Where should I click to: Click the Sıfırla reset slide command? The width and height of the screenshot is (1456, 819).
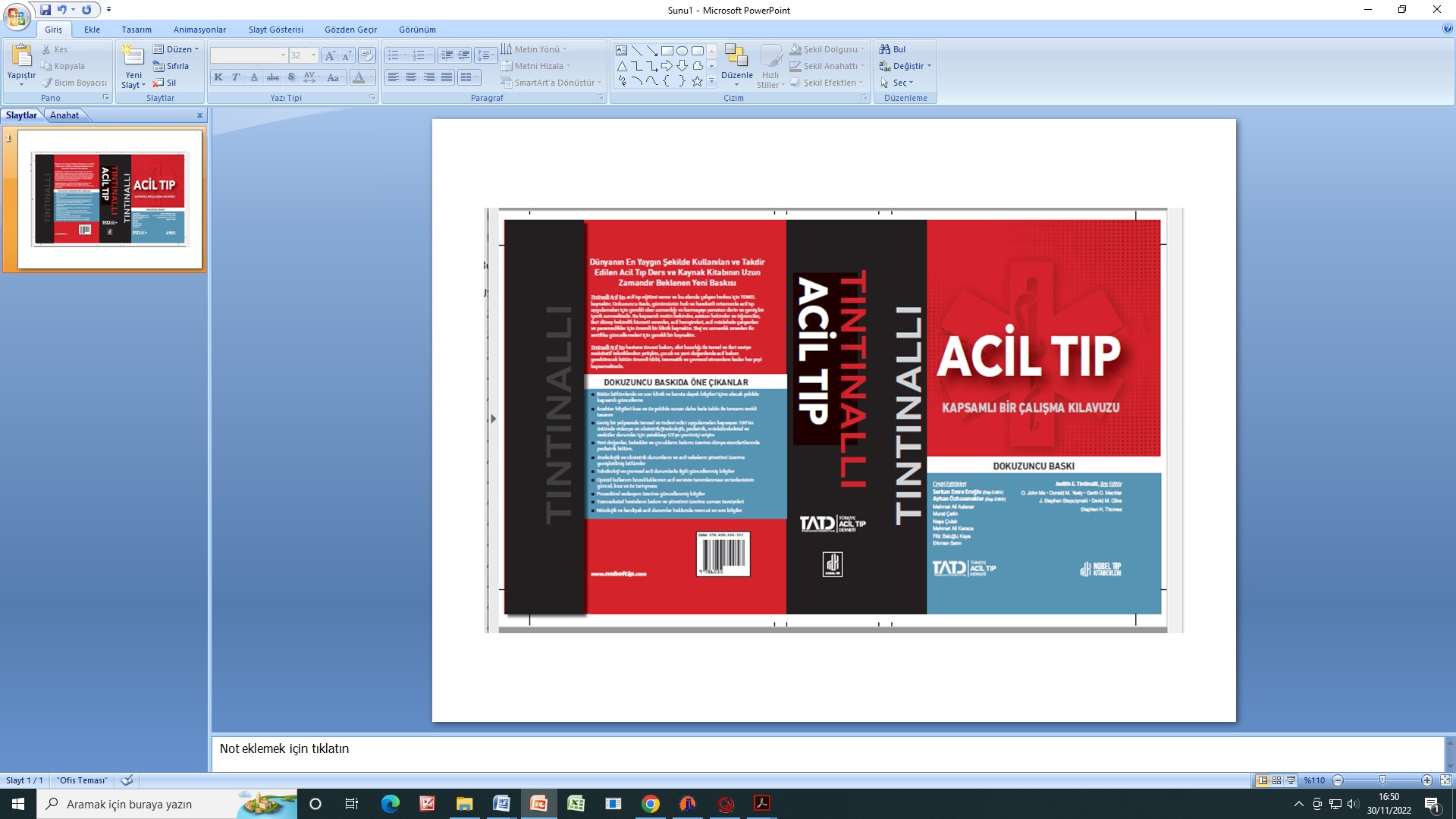point(171,66)
